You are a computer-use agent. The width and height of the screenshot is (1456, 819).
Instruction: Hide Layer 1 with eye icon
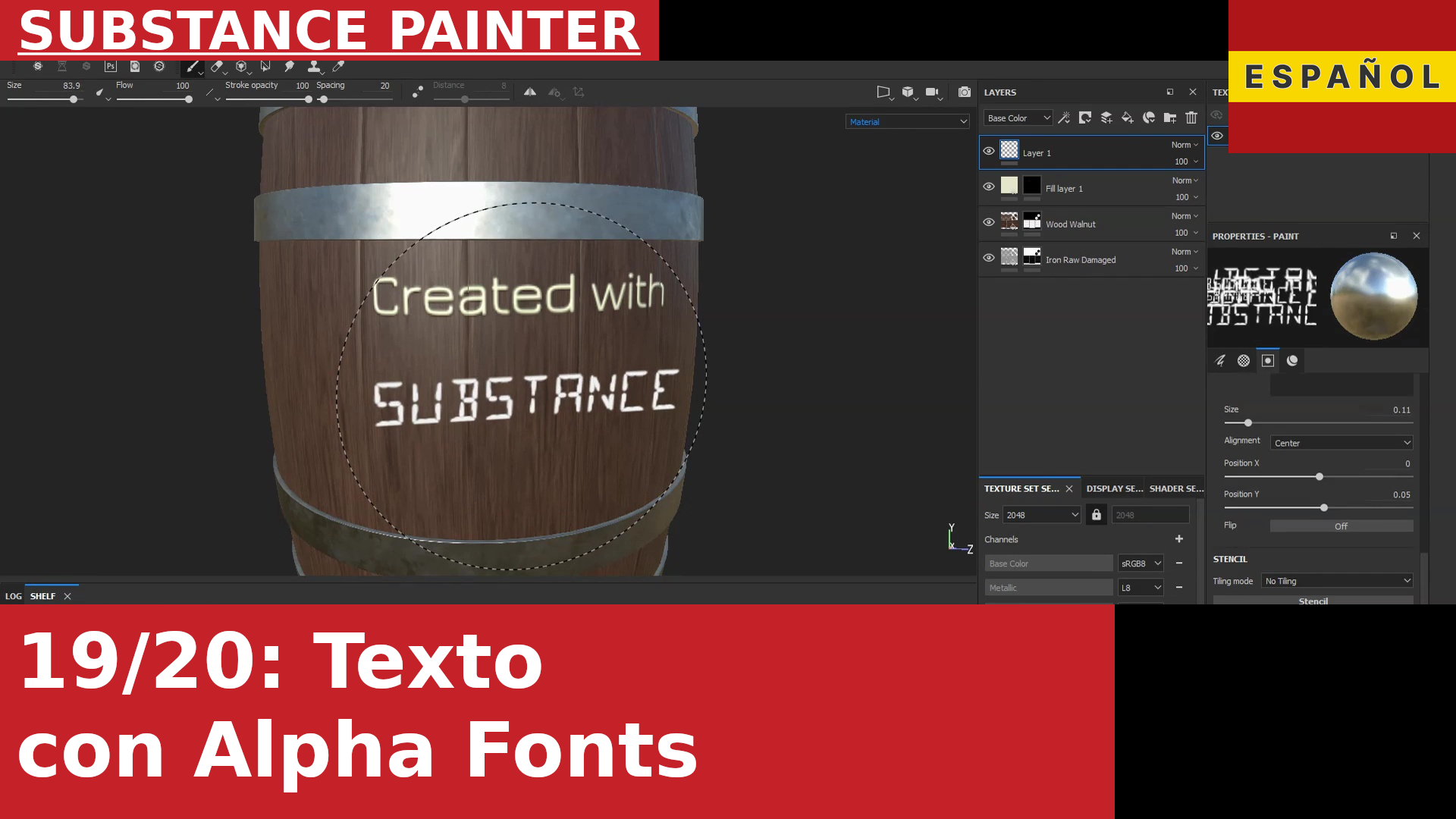point(989,151)
